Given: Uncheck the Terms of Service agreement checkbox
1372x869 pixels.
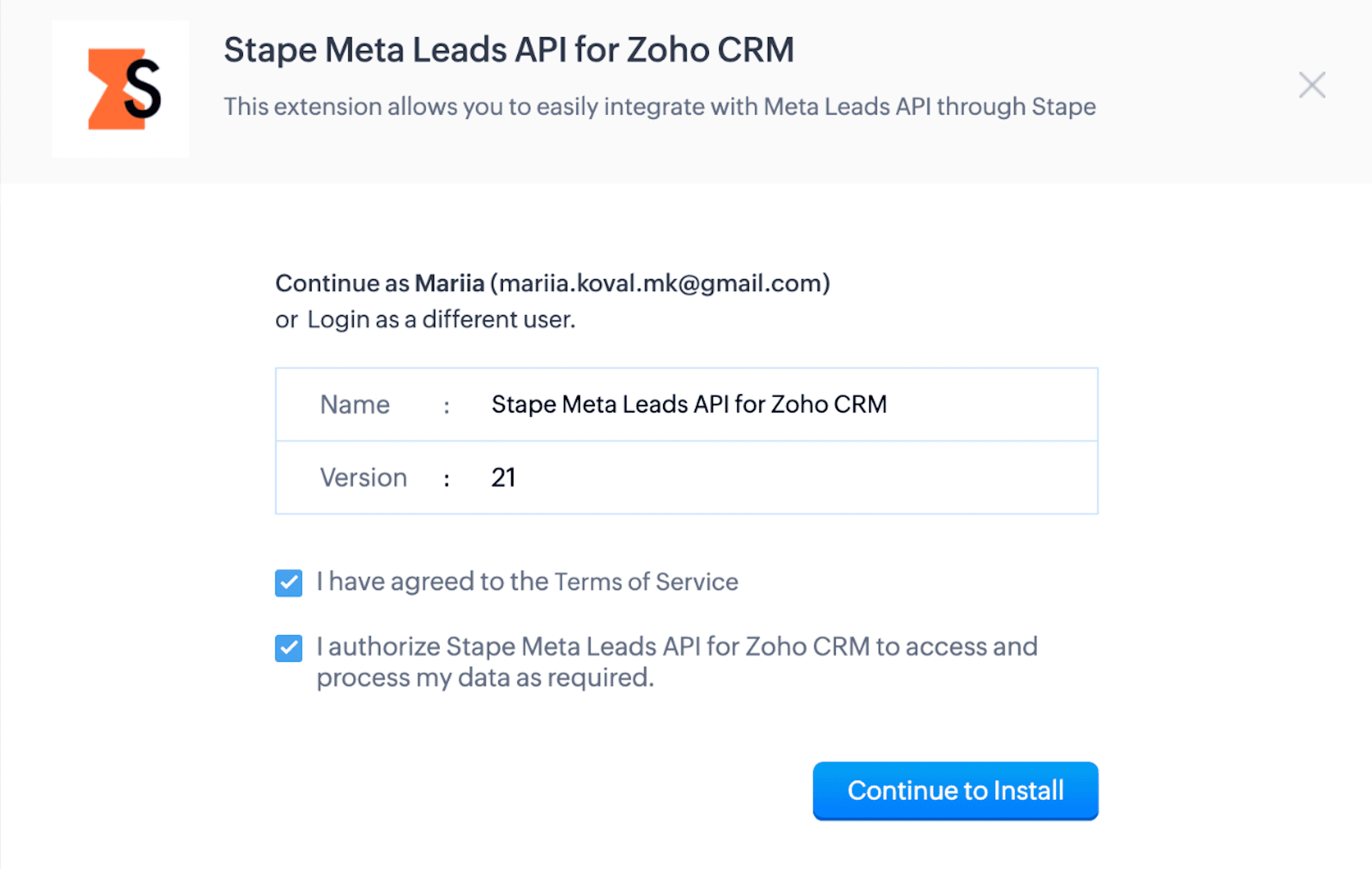Looking at the screenshot, I should (x=288, y=582).
